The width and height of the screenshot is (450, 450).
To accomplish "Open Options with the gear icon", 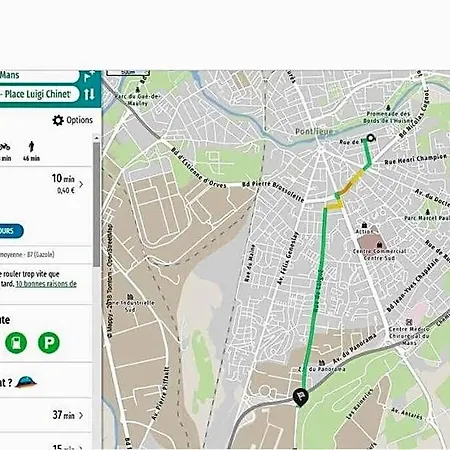I will (x=58, y=120).
